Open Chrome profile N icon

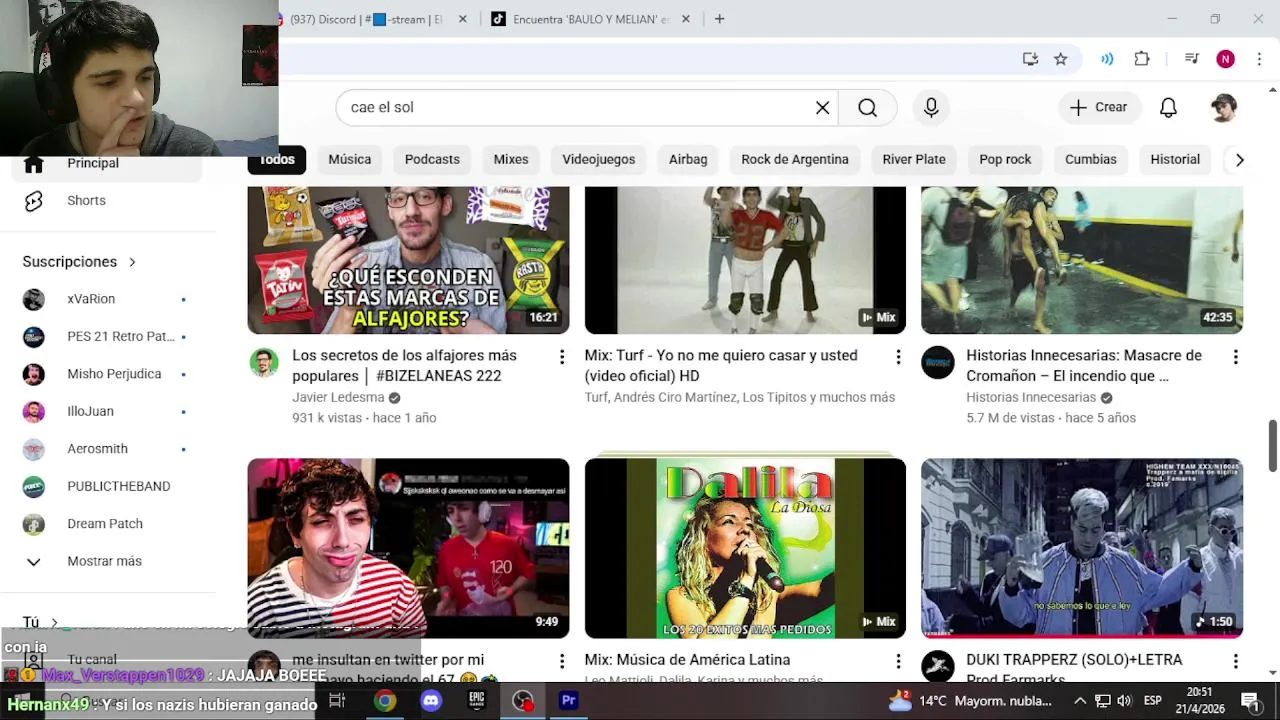(1225, 59)
